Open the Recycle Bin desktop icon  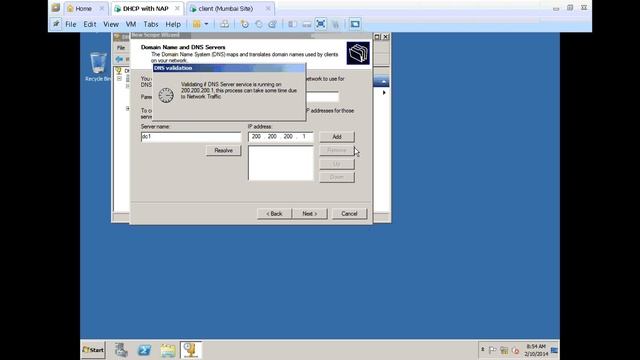[x=98, y=66]
